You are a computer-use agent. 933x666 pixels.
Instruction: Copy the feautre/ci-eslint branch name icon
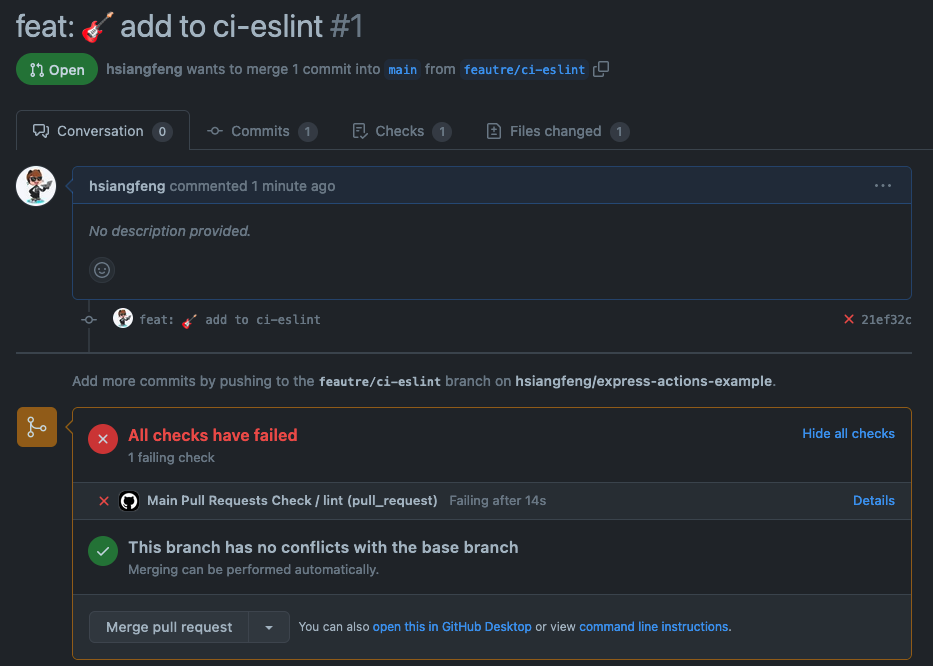[x=601, y=69]
